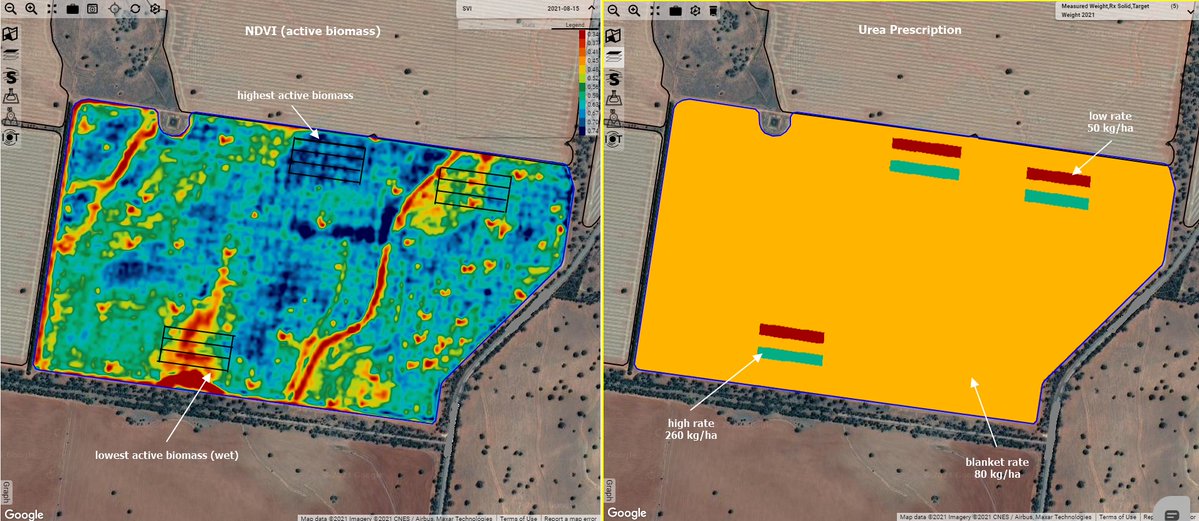Image resolution: width=1199 pixels, height=521 pixels.
Task: Click the yellow legend swatch
Action: (582, 70)
